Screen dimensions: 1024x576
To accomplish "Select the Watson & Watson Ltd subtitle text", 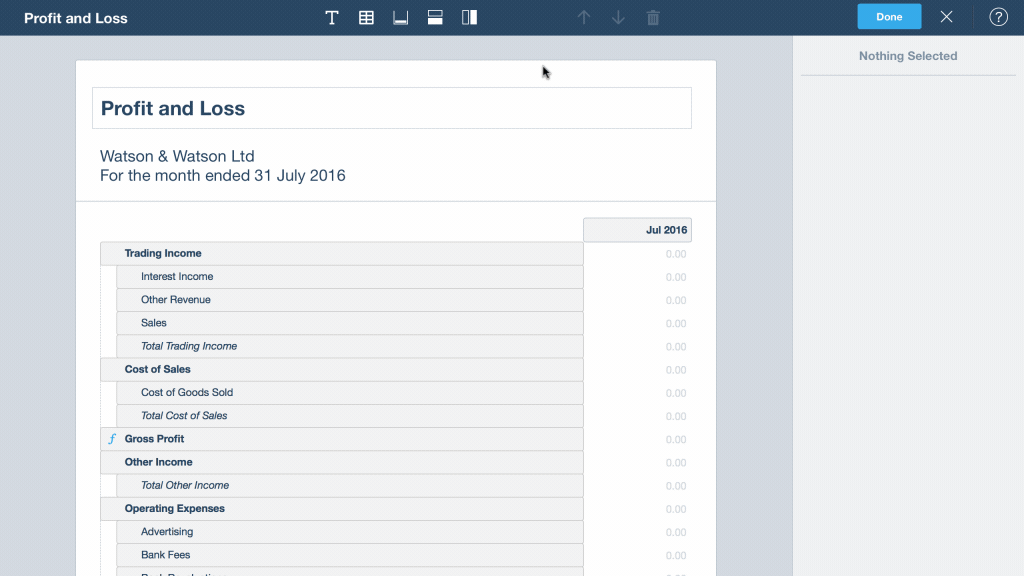I will pos(177,156).
